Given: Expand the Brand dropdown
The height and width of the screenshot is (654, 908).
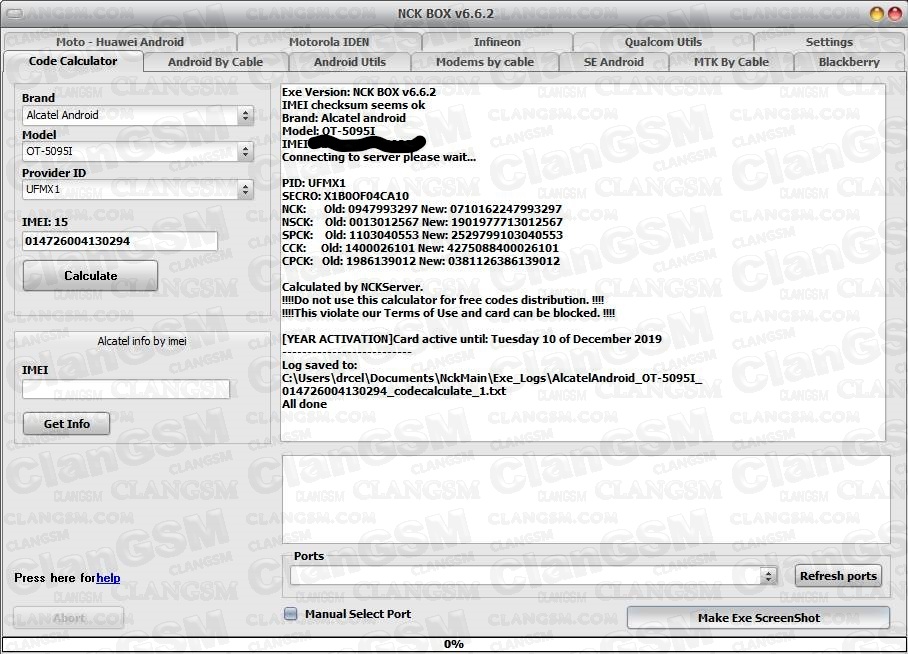Looking at the screenshot, I should (246, 115).
